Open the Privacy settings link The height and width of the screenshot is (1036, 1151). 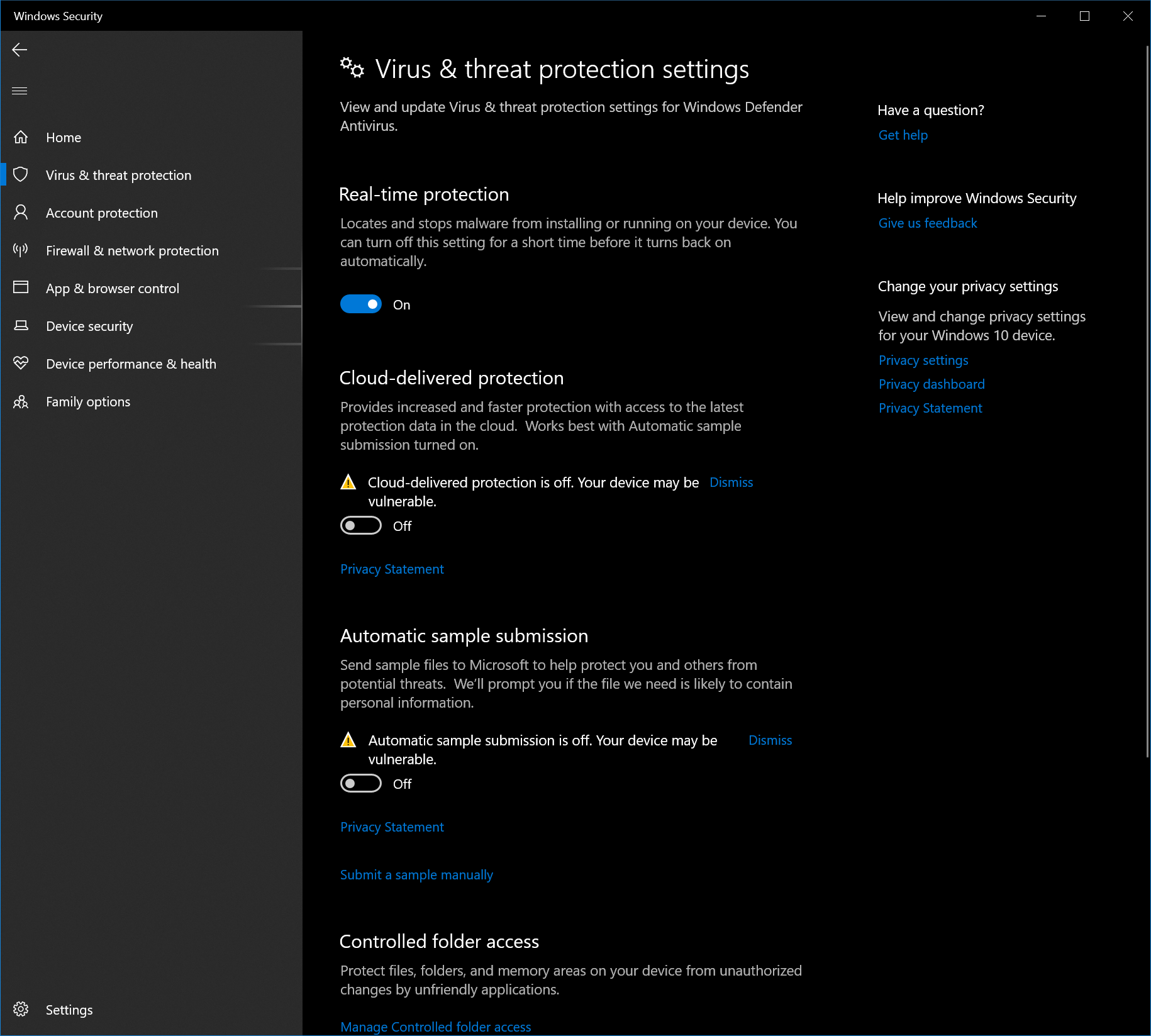click(923, 360)
